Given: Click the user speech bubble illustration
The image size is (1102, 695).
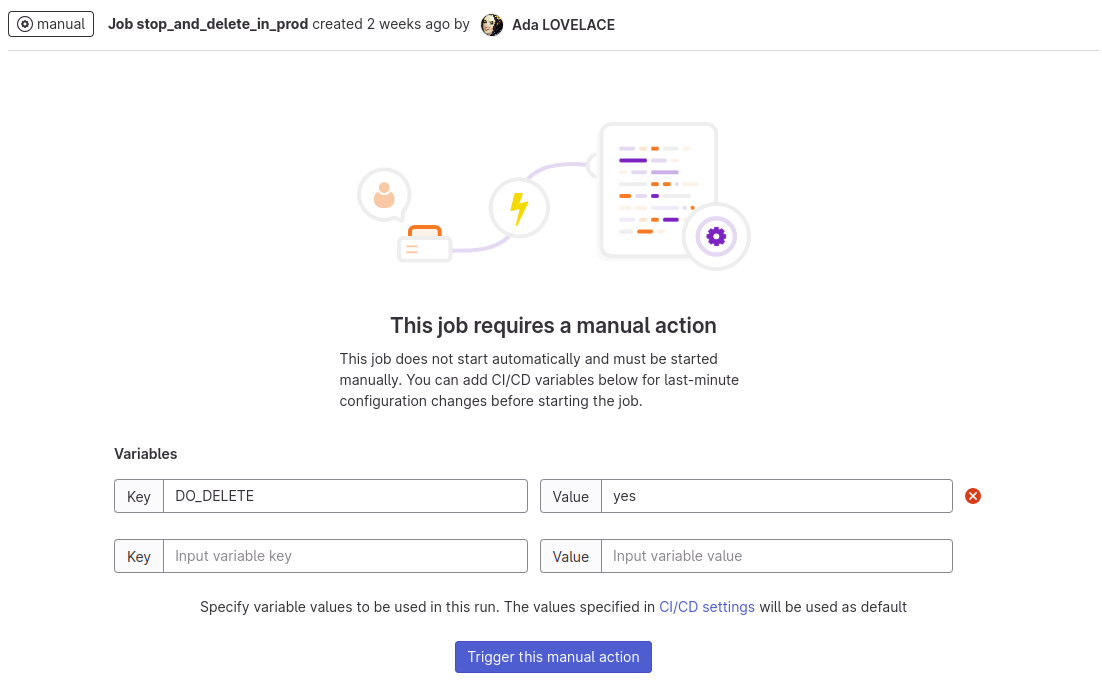Looking at the screenshot, I should click(x=384, y=194).
